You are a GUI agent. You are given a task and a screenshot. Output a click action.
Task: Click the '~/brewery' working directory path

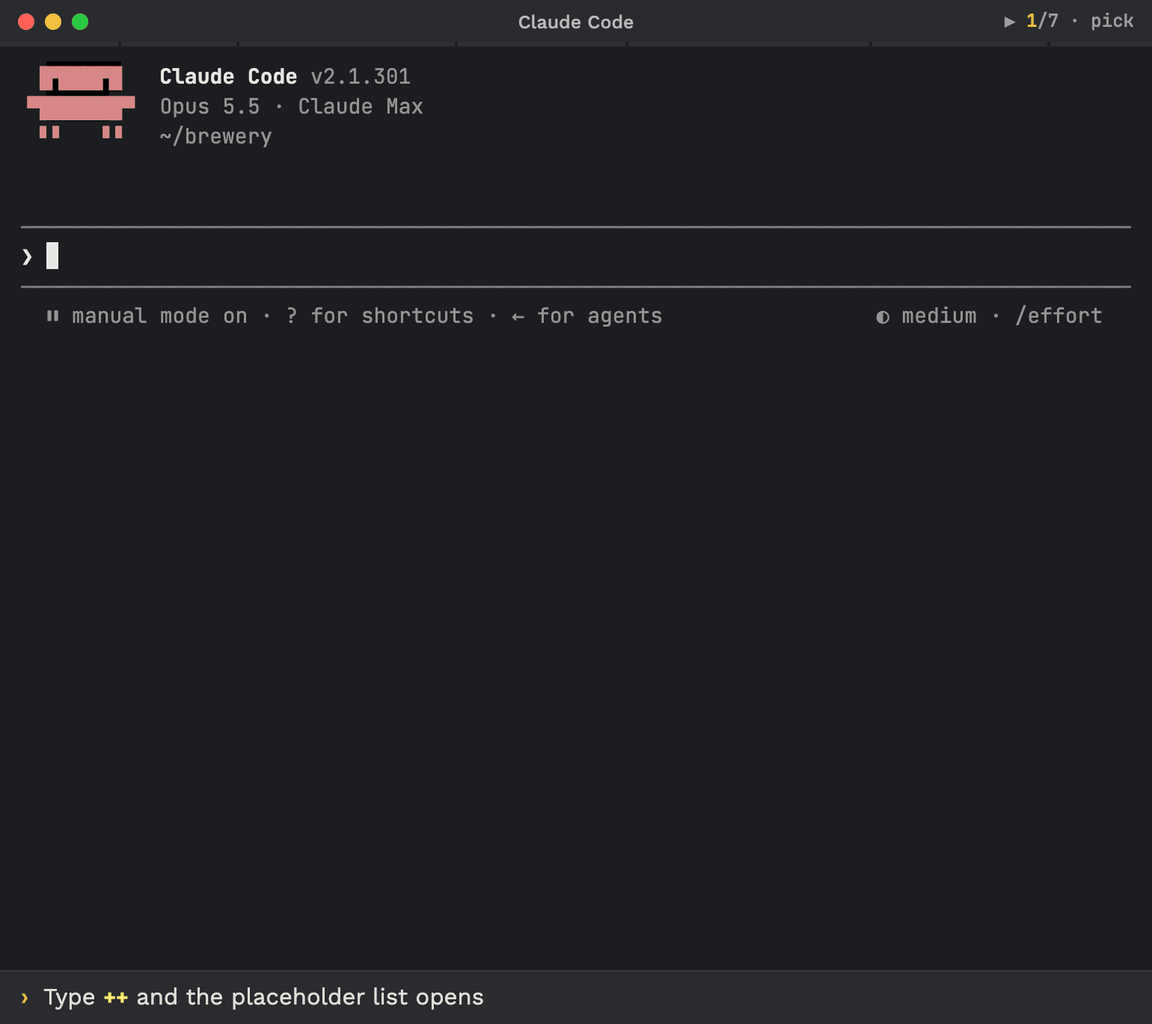[215, 137]
